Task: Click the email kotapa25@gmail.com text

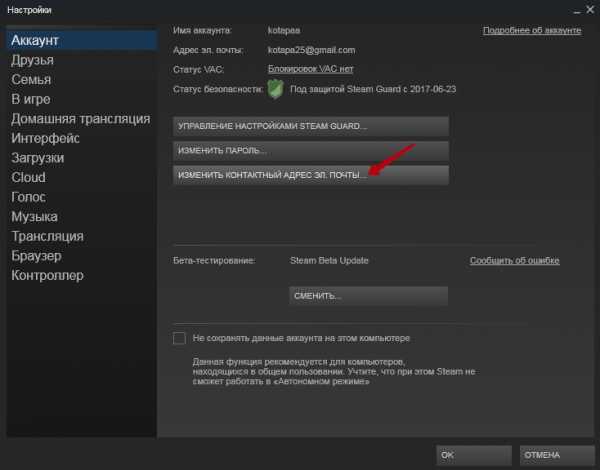Action: (311, 50)
